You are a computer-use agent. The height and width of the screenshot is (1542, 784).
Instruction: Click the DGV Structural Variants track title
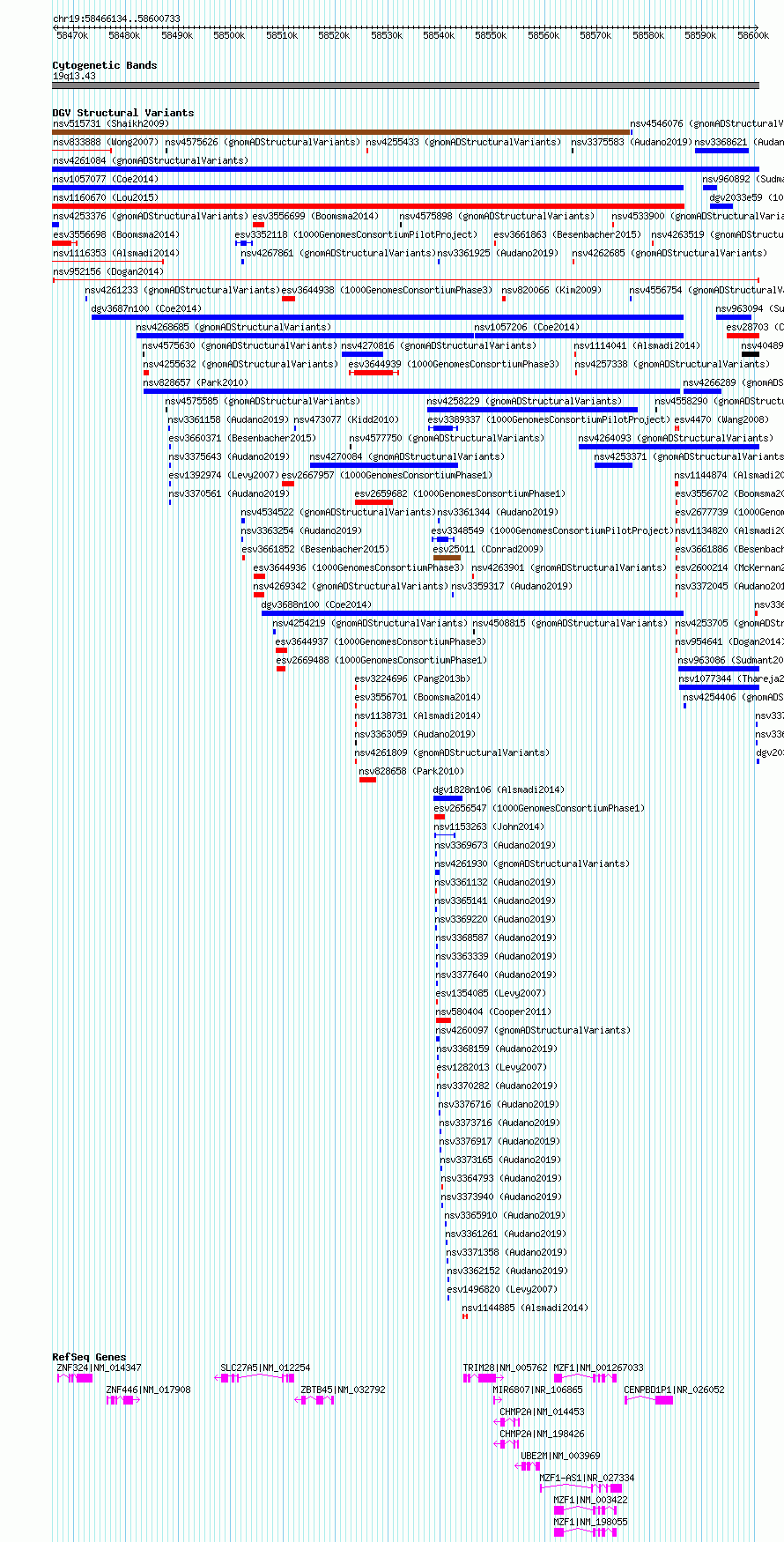pos(123,113)
